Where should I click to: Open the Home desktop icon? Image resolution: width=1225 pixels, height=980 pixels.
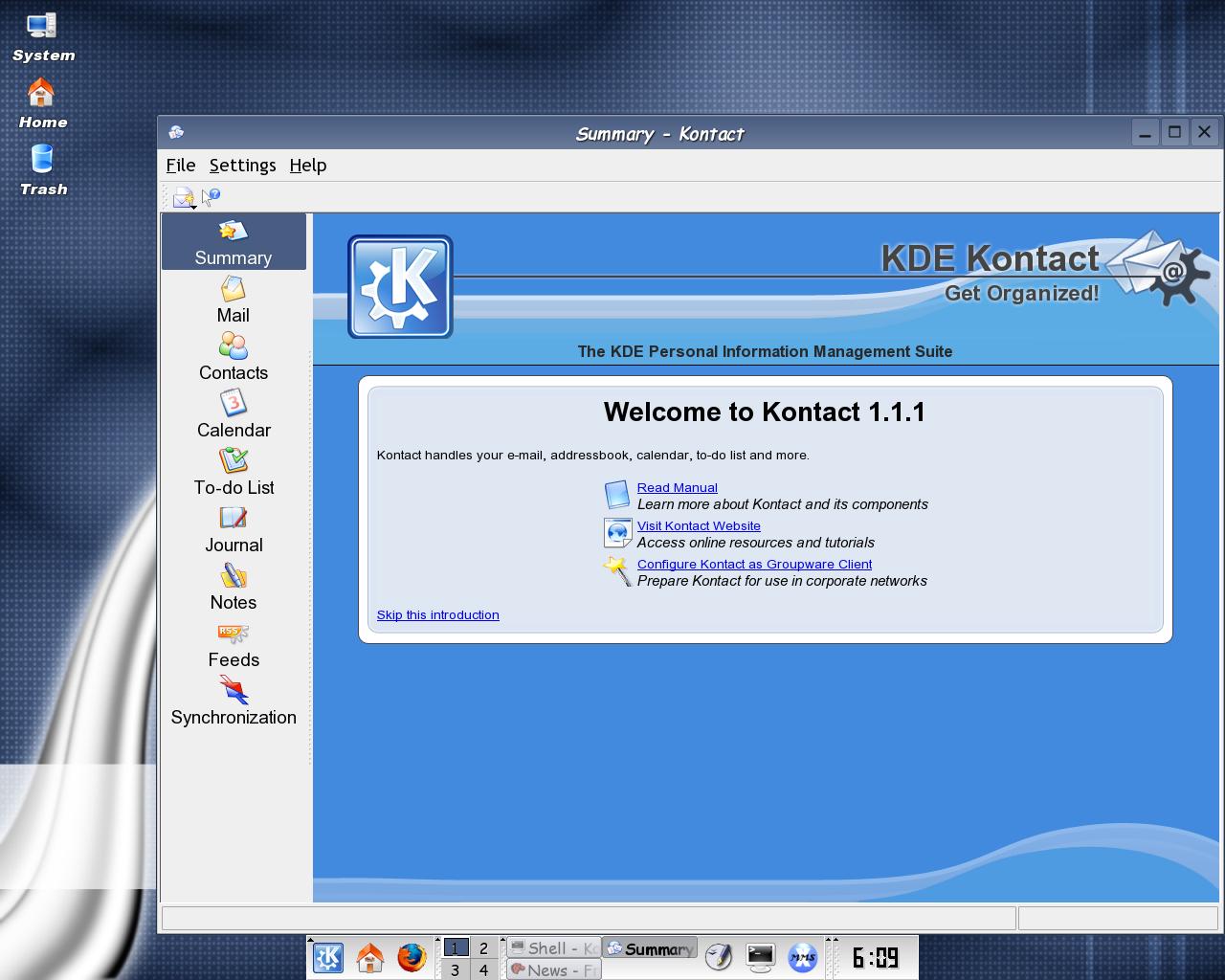(42, 104)
